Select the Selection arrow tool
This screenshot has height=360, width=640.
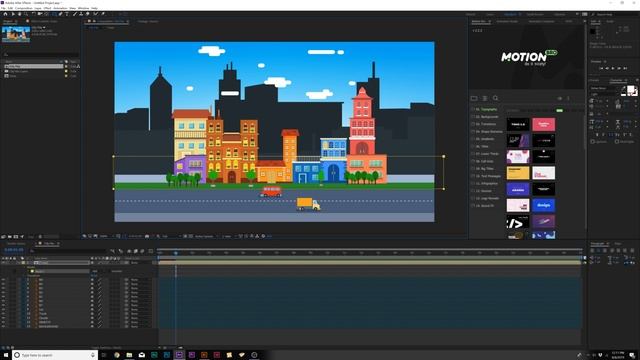(13, 13)
